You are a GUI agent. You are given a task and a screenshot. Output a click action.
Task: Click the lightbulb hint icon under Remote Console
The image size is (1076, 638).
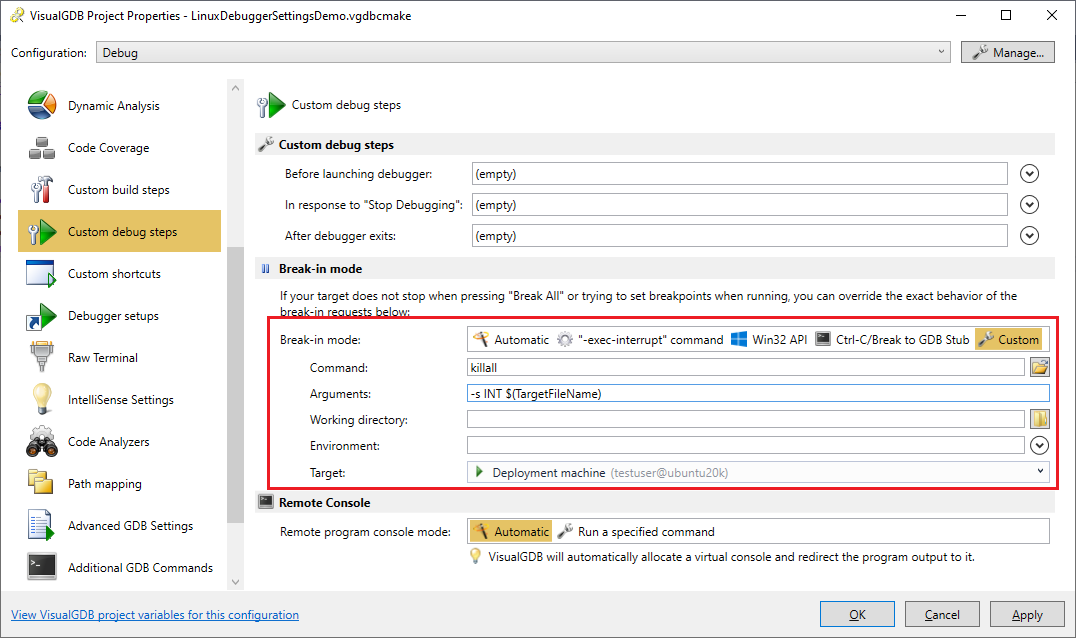point(475,556)
